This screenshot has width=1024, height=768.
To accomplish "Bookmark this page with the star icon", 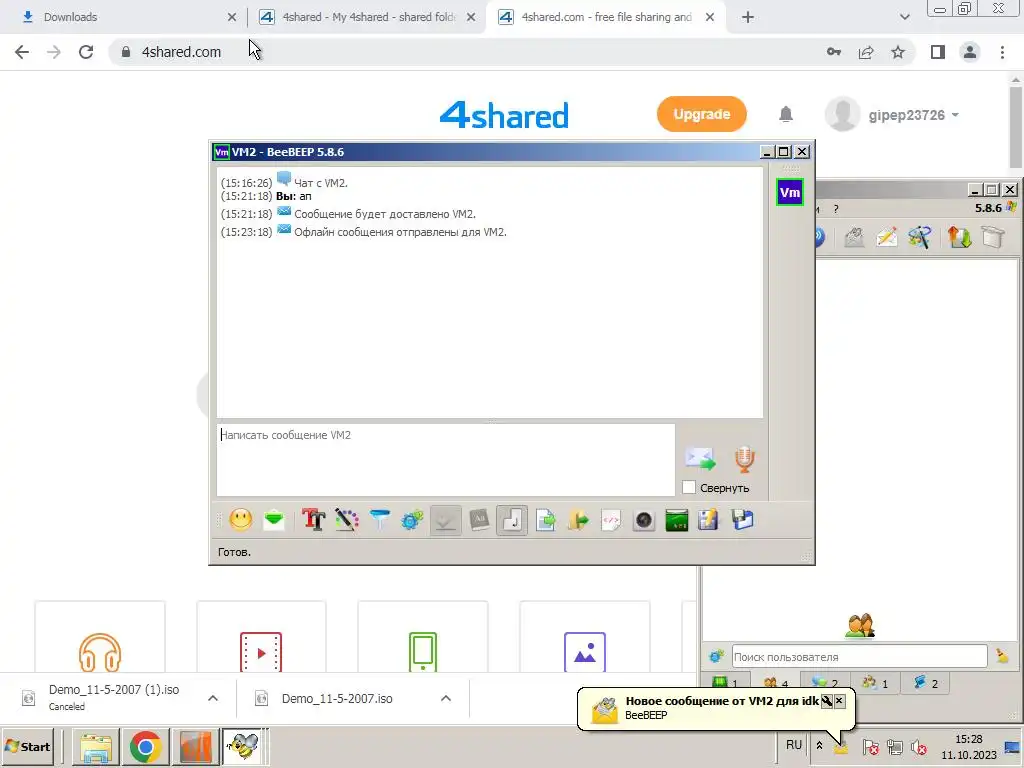I will 898,52.
